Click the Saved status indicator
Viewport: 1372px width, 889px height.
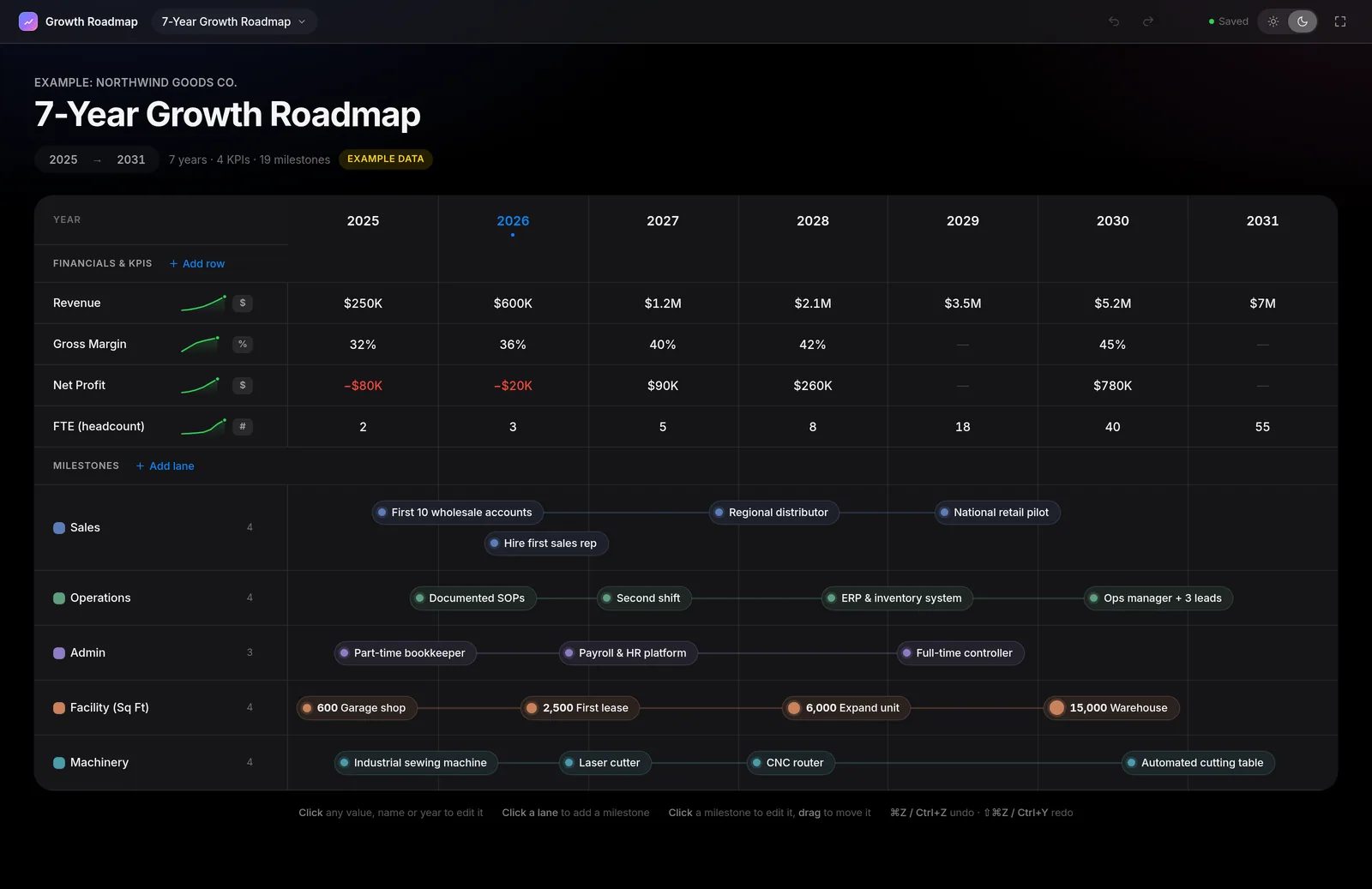tap(1228, 21)
